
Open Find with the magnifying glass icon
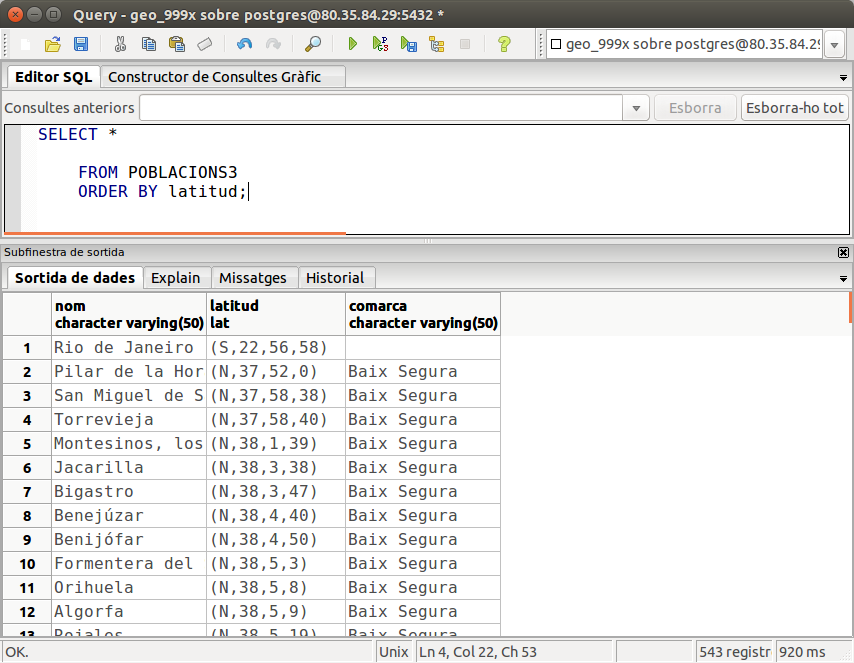point(313,44)
